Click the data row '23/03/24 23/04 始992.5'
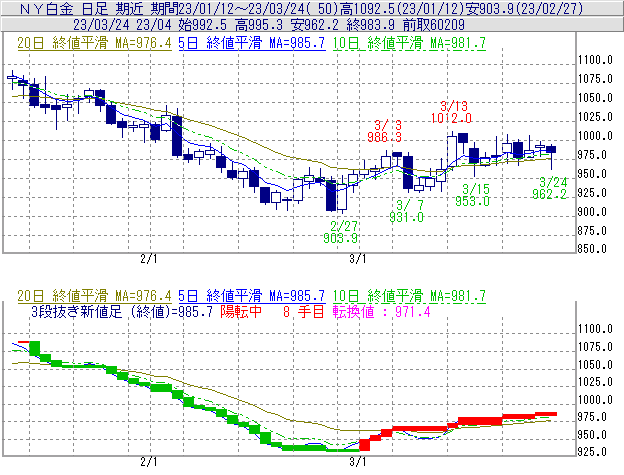 click(150, 25)
